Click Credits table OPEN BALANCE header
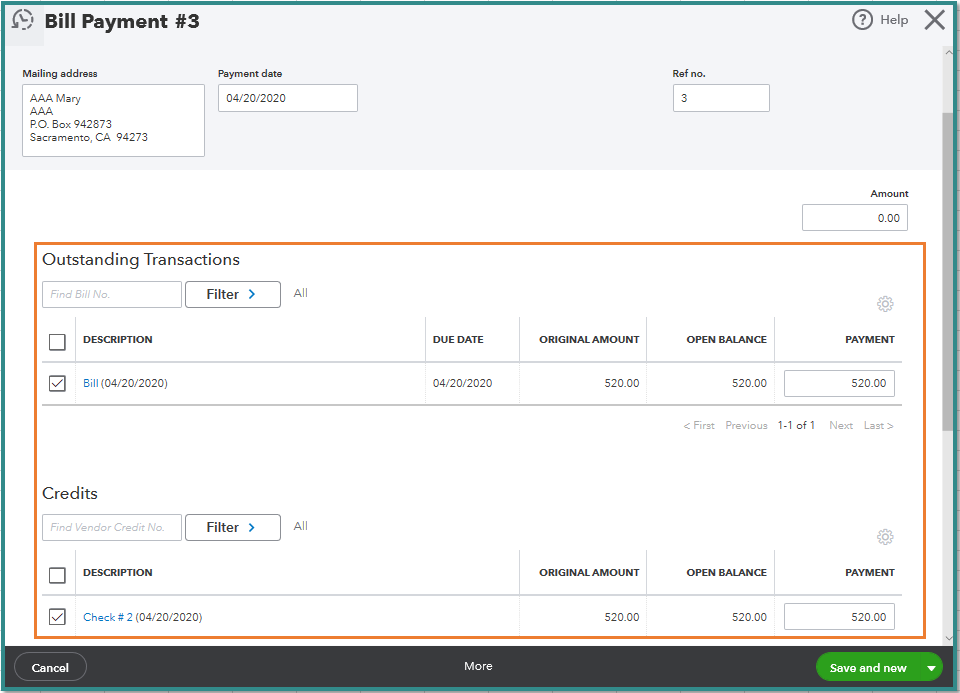 (726, 572)
